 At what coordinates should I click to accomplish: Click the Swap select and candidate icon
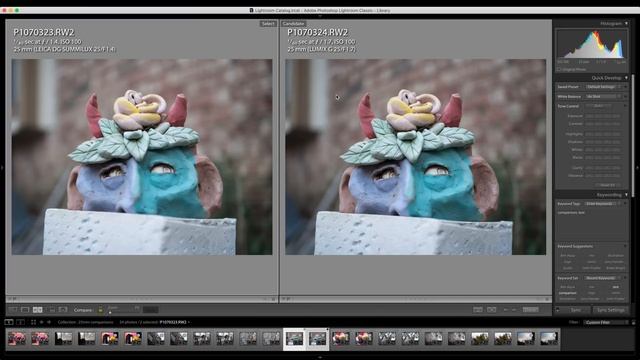478,310
